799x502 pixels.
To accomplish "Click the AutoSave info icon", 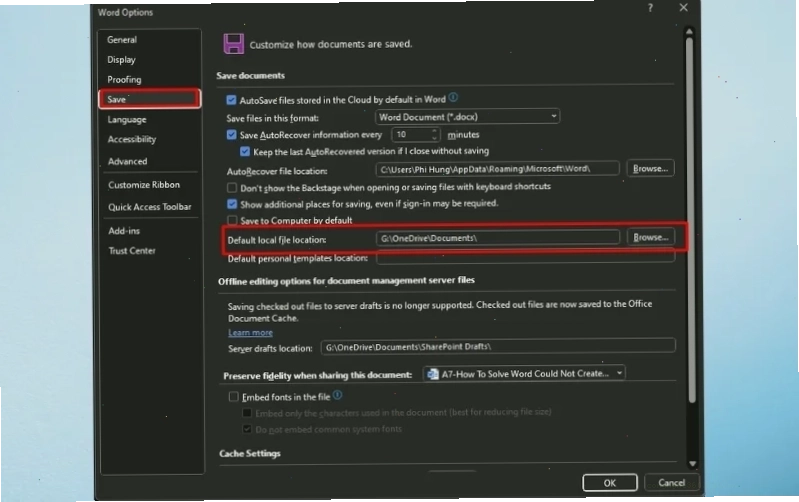I will 453,97.
